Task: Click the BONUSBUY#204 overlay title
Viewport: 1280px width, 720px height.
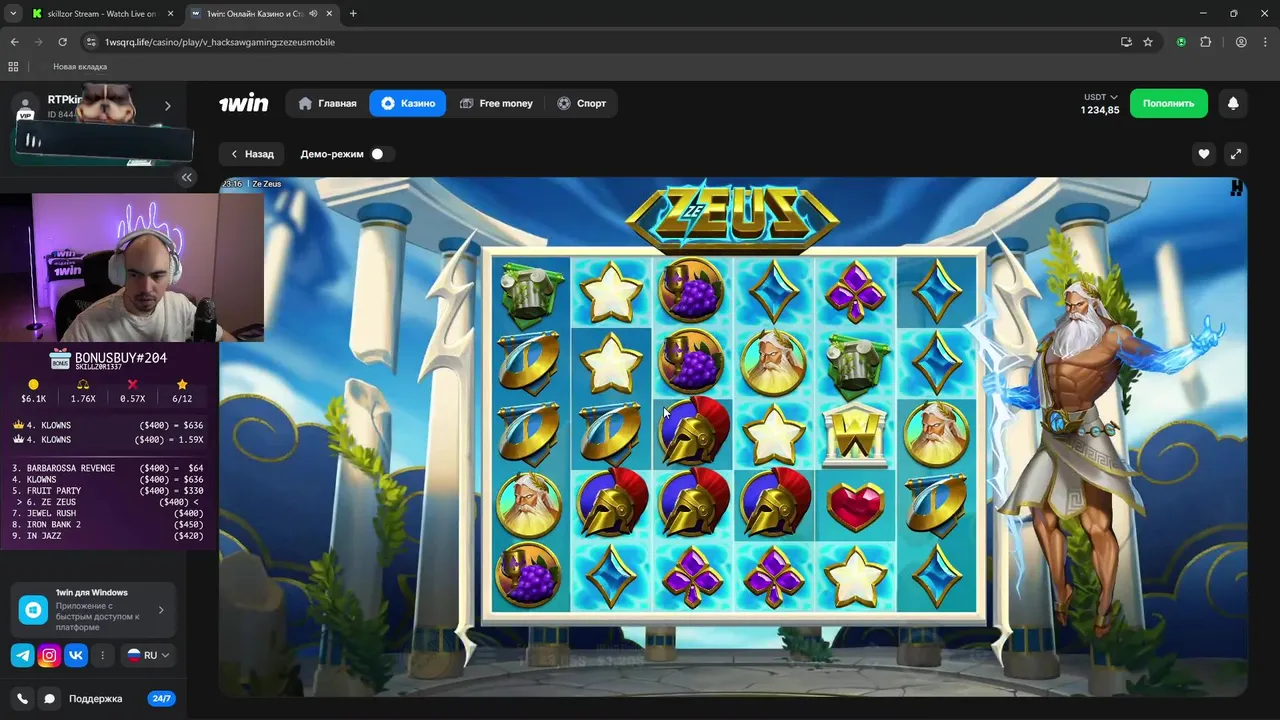Action: pos(120,358)
